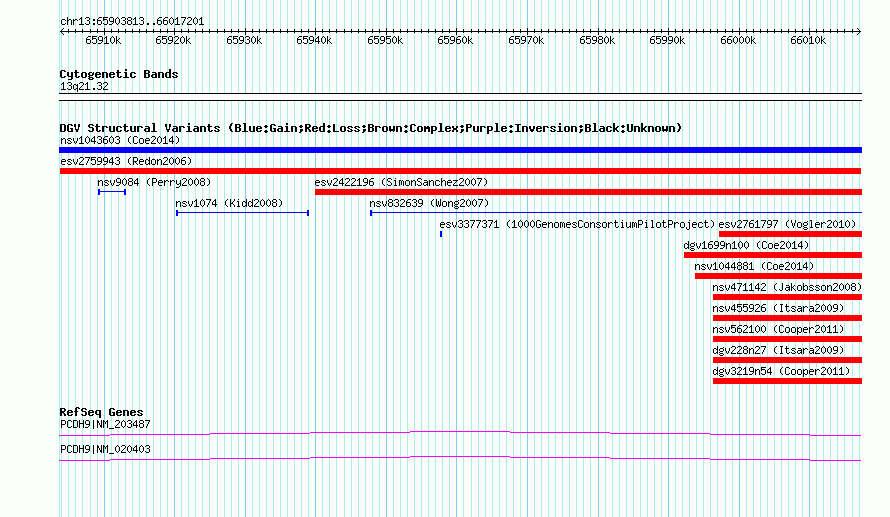Screen dimensions: 890x517
Task: Click the 66000k ruler tick label
Action: 738,41
